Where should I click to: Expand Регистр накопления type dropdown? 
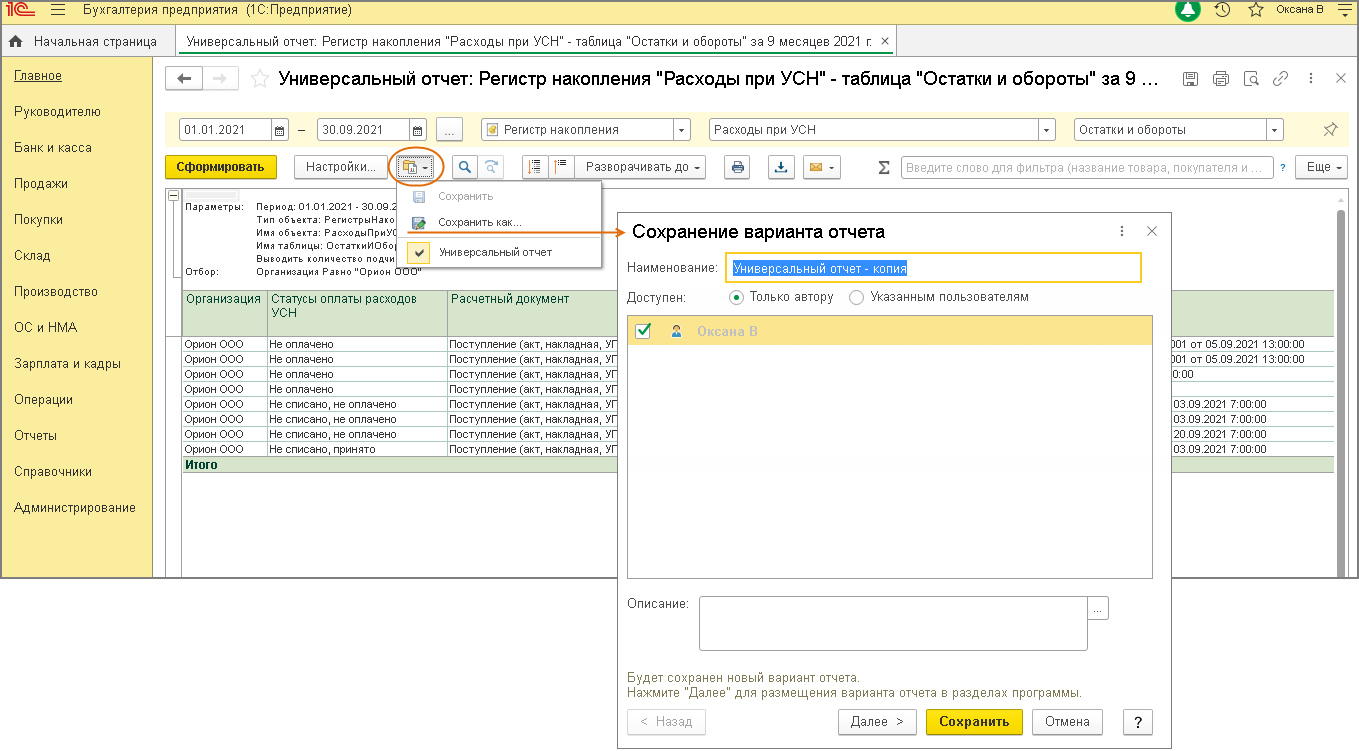coord(682,130)
